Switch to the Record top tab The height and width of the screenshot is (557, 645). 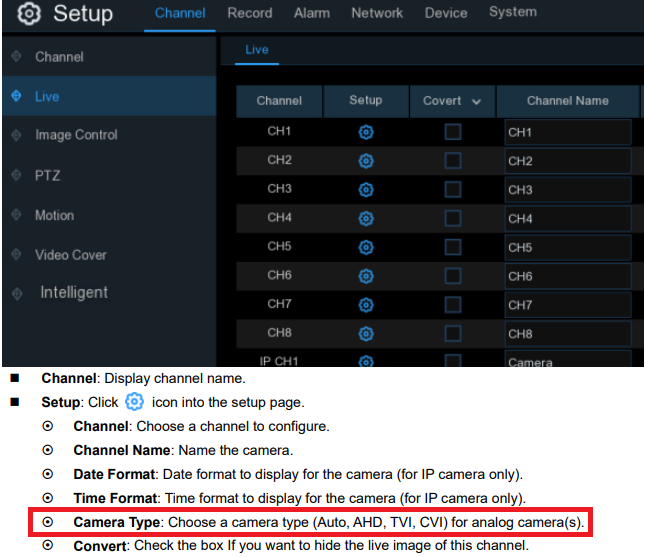pyautogui.click(x=250, y=13)
